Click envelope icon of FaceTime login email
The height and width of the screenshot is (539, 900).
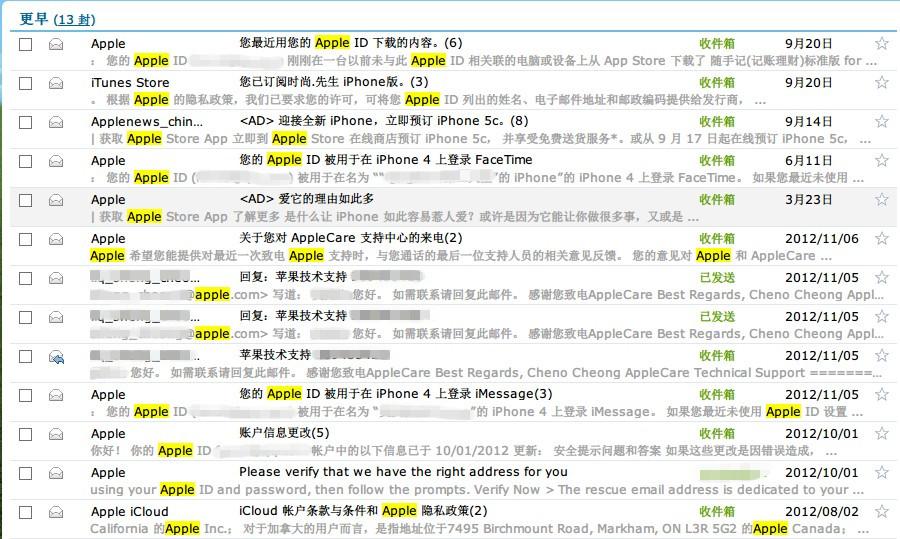click(56, 161)
